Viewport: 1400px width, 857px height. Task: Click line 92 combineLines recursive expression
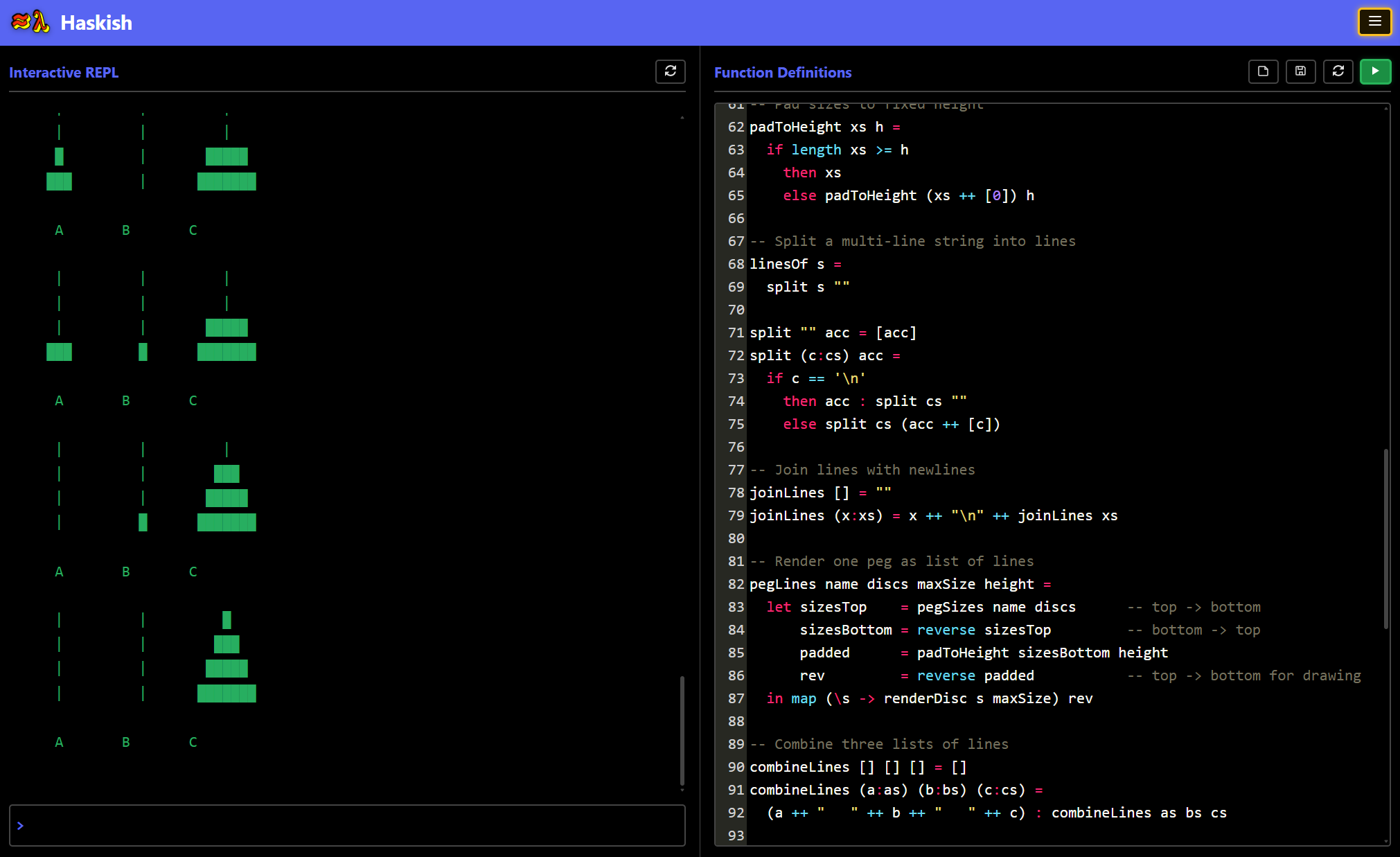tap(997, 813)
